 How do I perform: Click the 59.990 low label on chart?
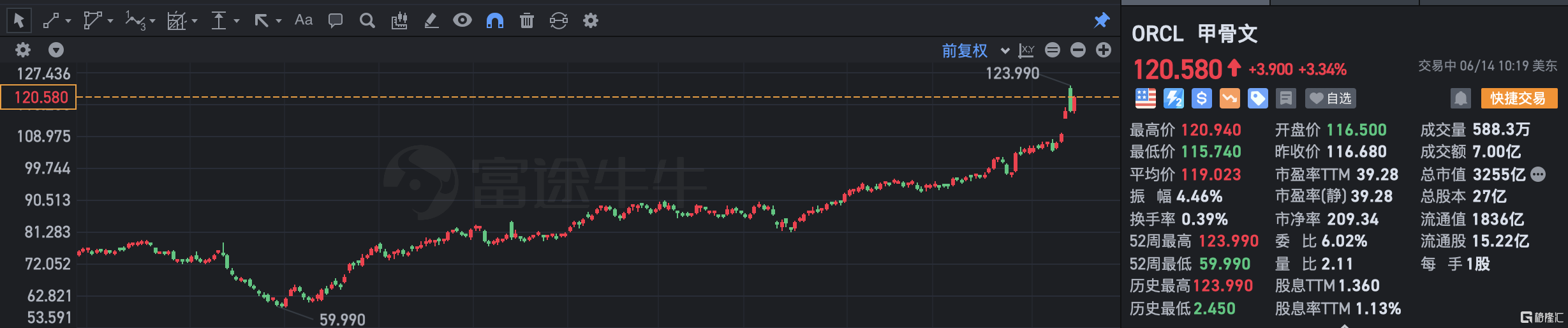[x=343, y=319]
